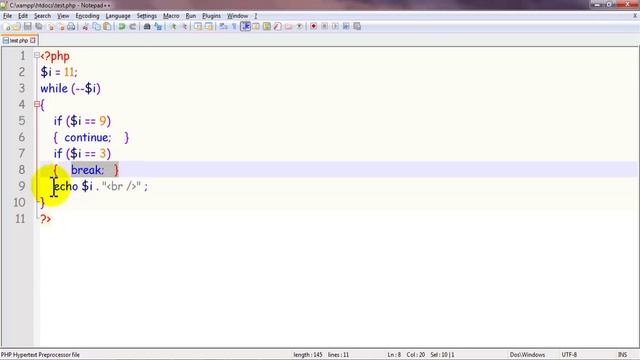This screenshot has width=640, height=360.
Task: Toggle synchronized vertical scrolling
Action: [x=198, y=27]
